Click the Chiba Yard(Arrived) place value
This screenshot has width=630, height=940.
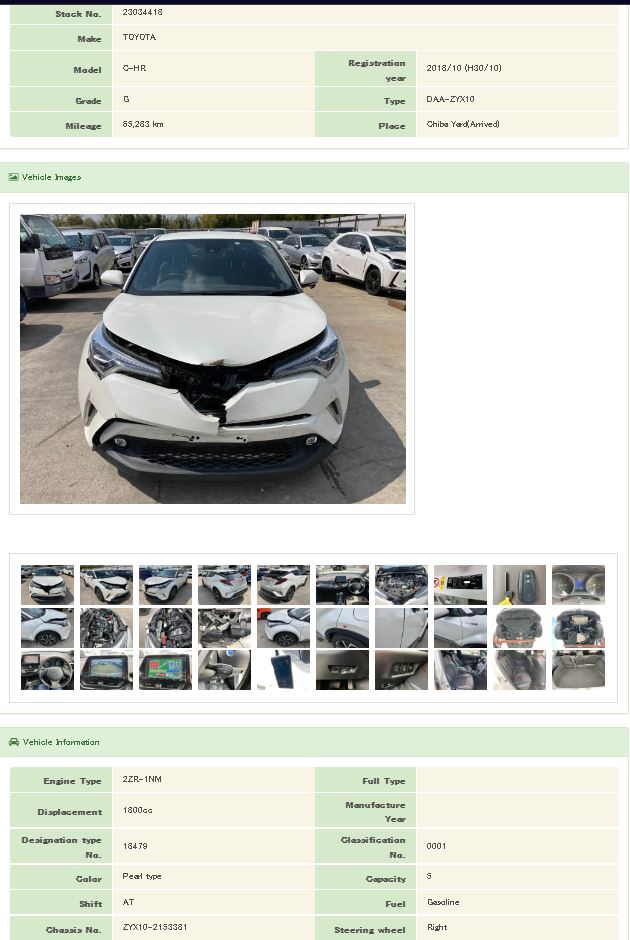pyautogui.click(x=463, y=124)
